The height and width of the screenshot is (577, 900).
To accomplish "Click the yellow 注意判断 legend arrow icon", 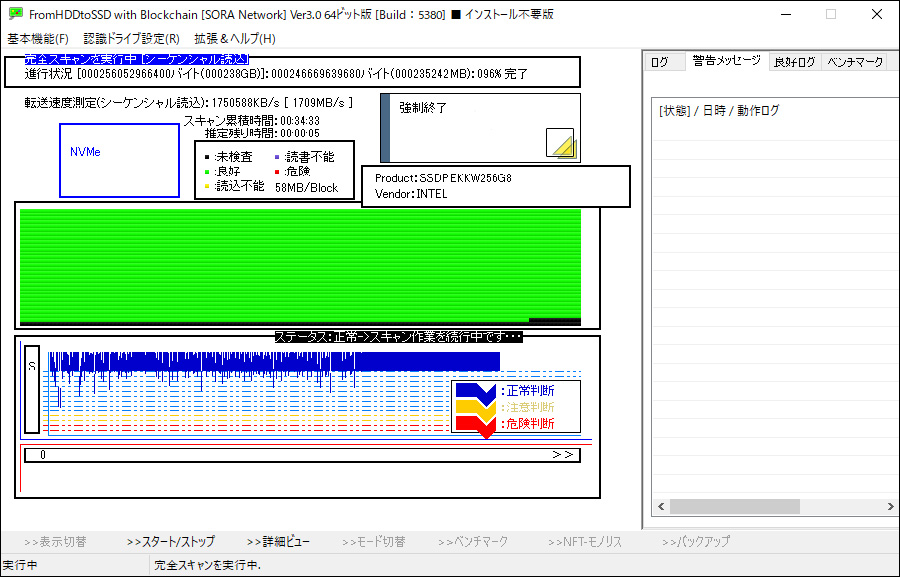I will (476, 409).
